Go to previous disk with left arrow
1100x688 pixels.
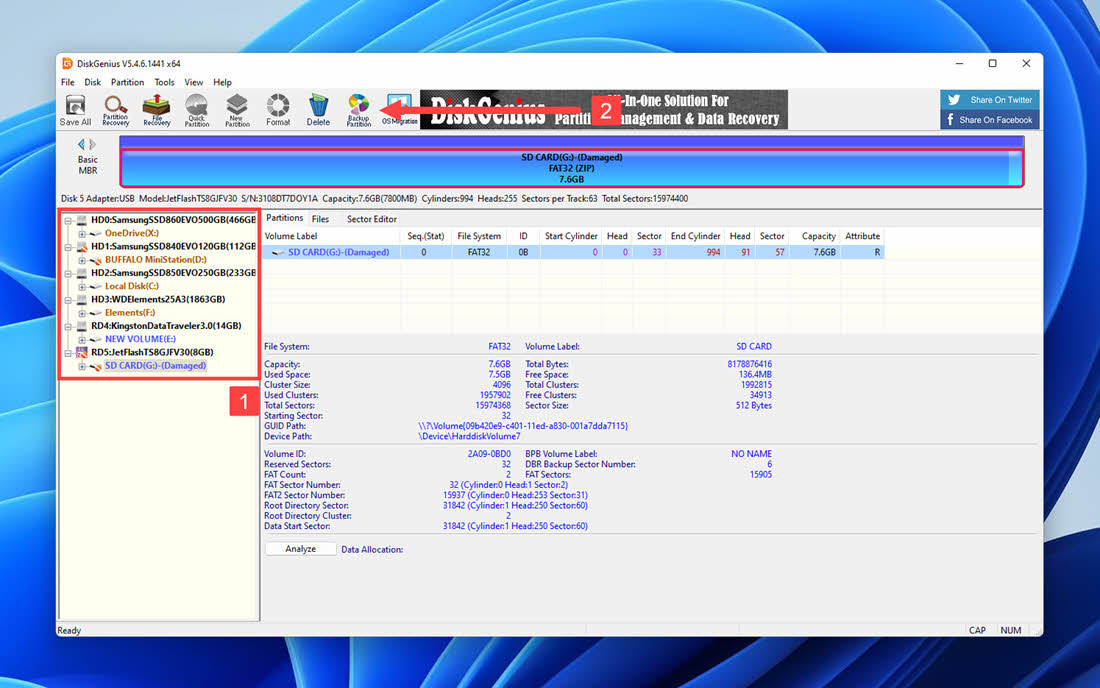(81, 144)
